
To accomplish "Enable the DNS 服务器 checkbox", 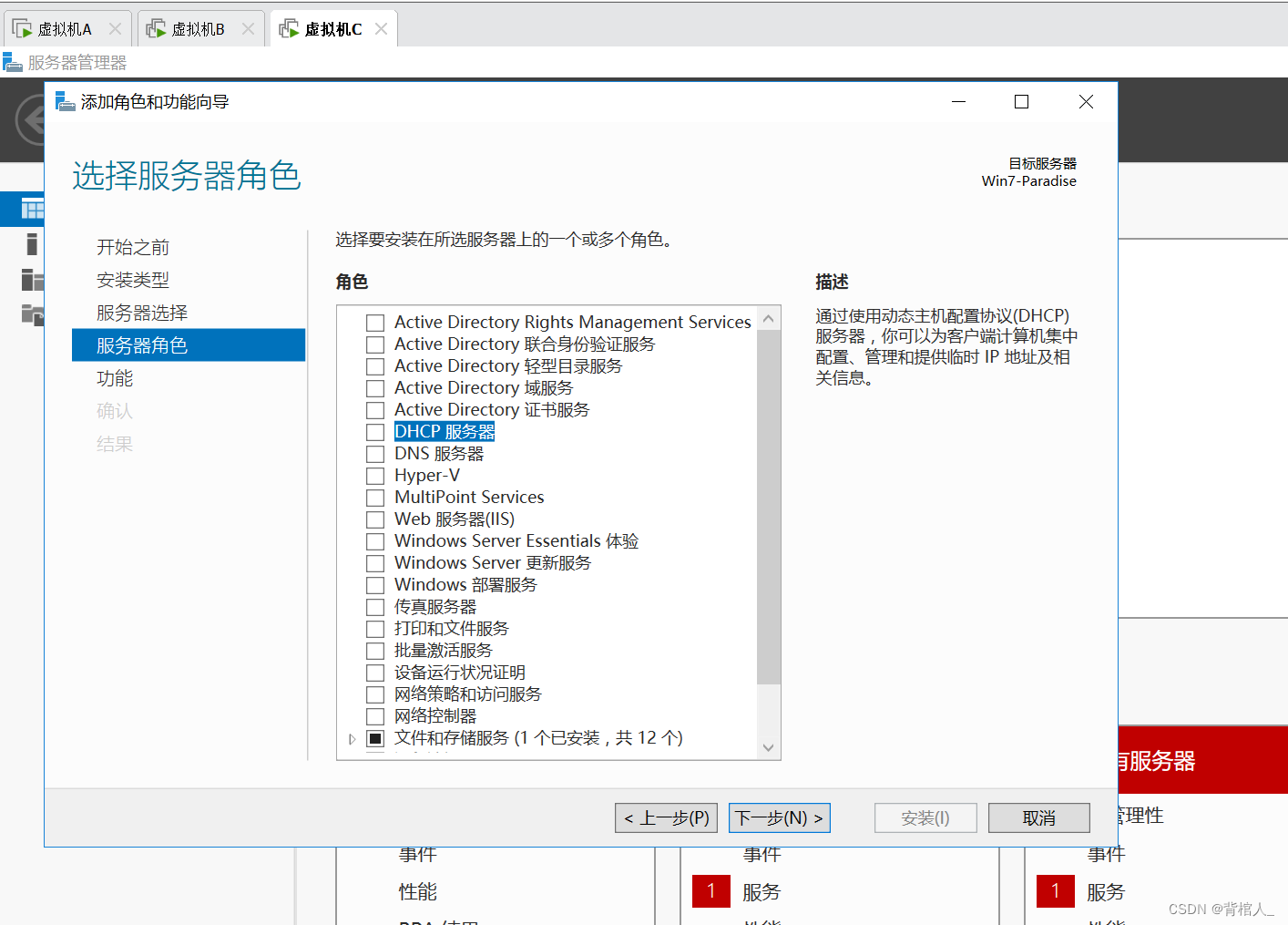I will [x=375, y=454].
